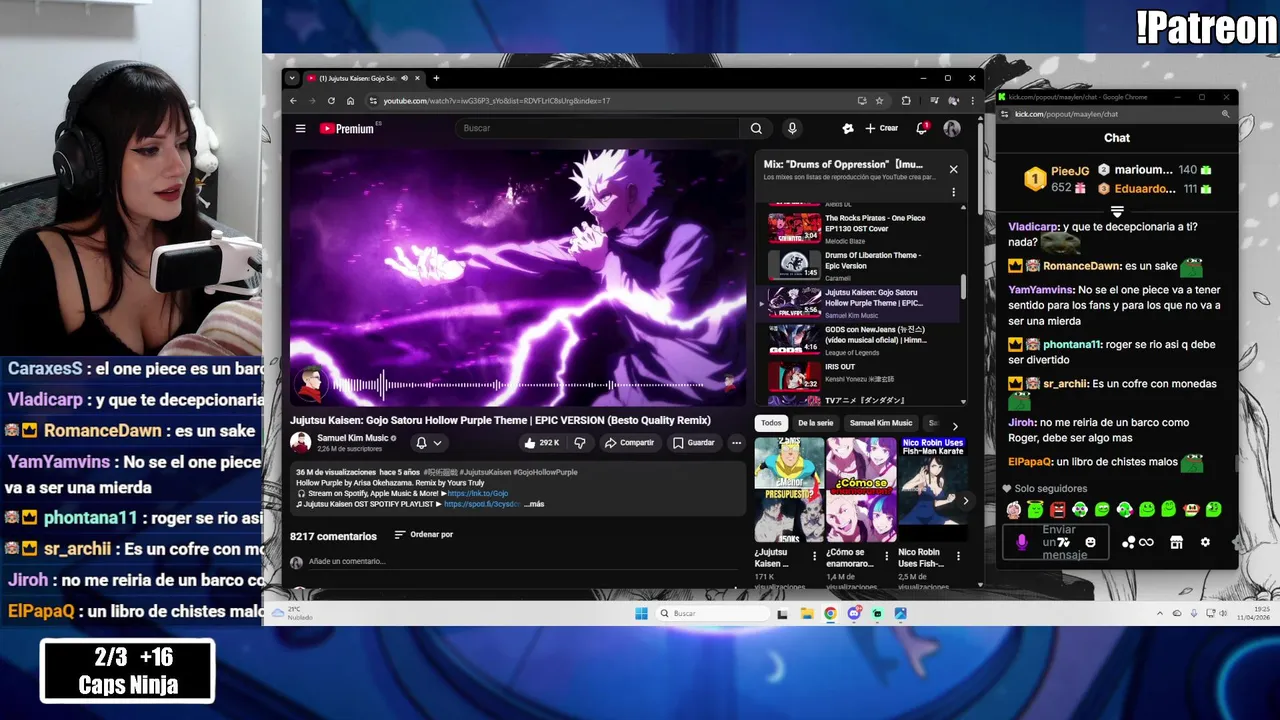Viewport: 1280px width, 720px height.
Task: Open the Ordenar por comments sort dropdown
Action: coord(424,535)
